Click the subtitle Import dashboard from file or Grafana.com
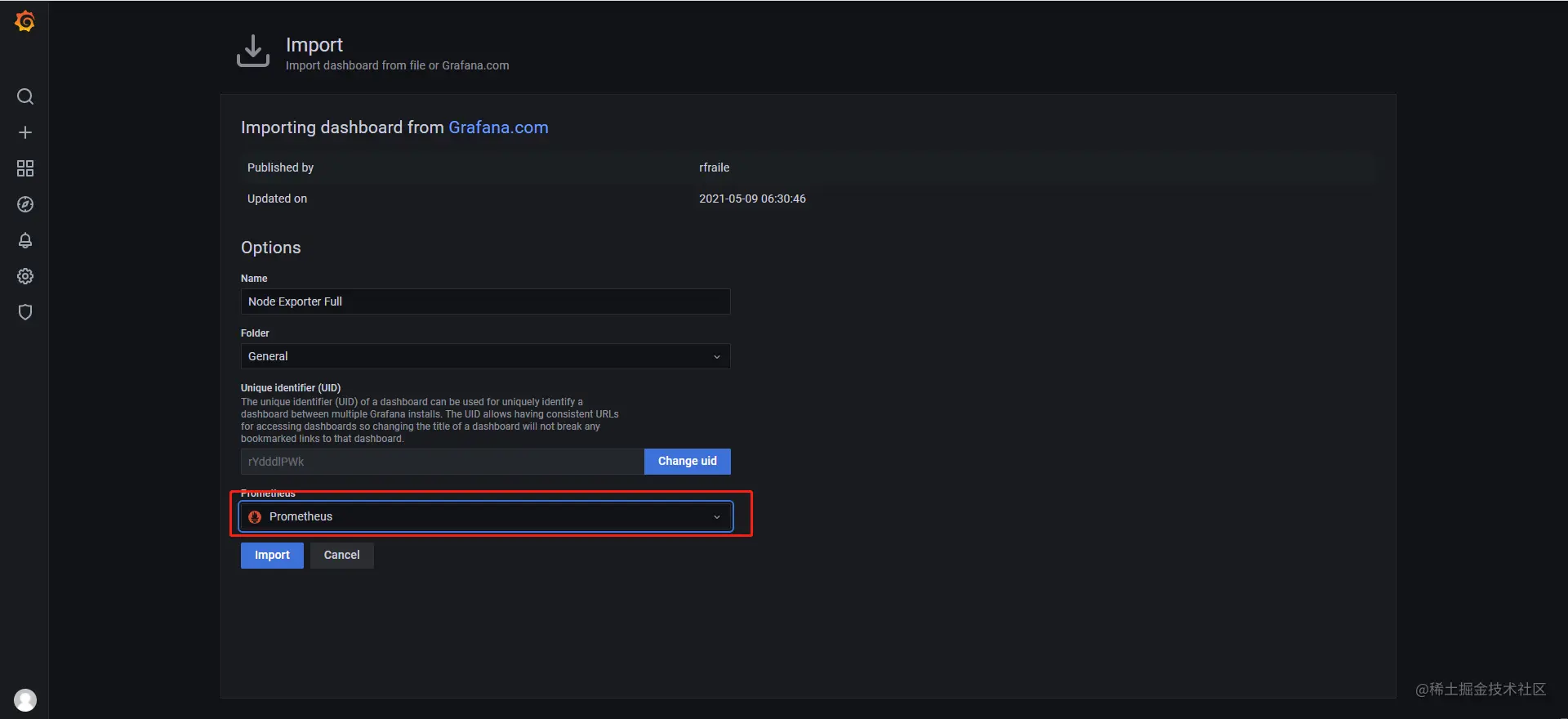1568x719 pixels. click(x=397, y=65)
